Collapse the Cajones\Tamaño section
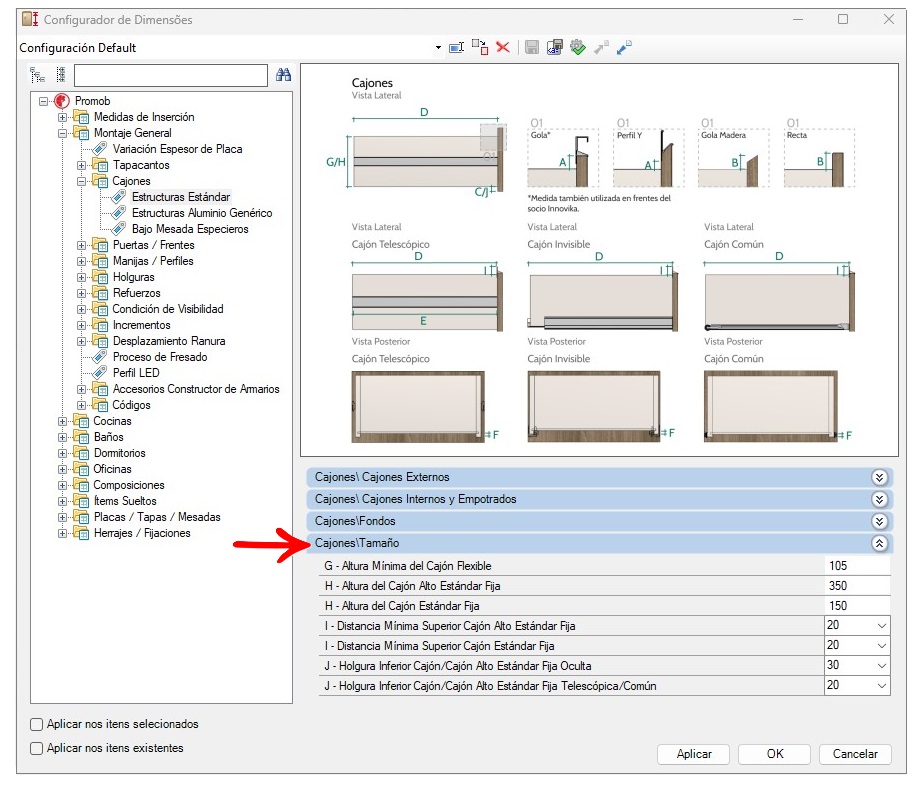The height and width of the screenshot is (790, 916). pos(879,544)
